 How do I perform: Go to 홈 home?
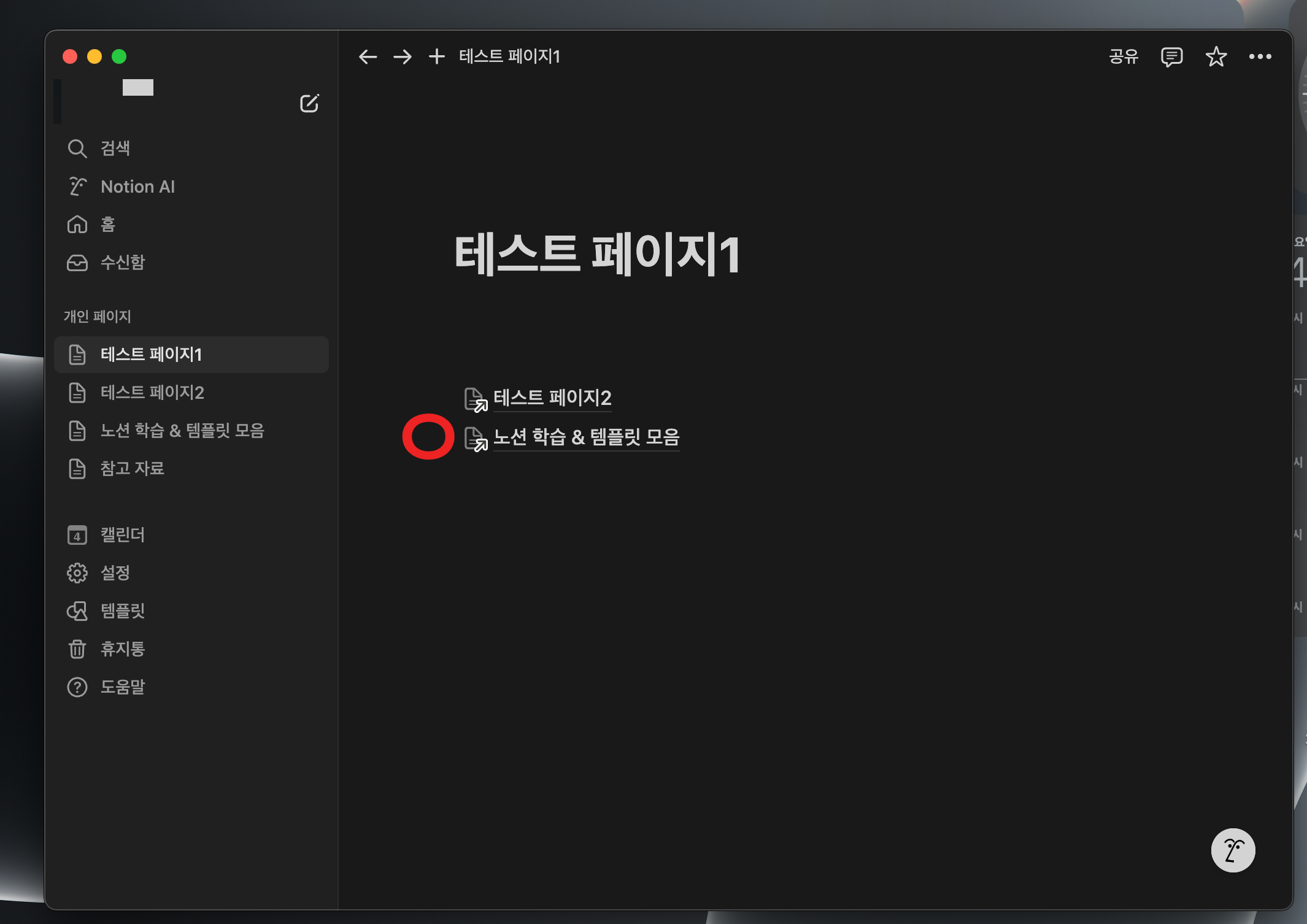107,225
